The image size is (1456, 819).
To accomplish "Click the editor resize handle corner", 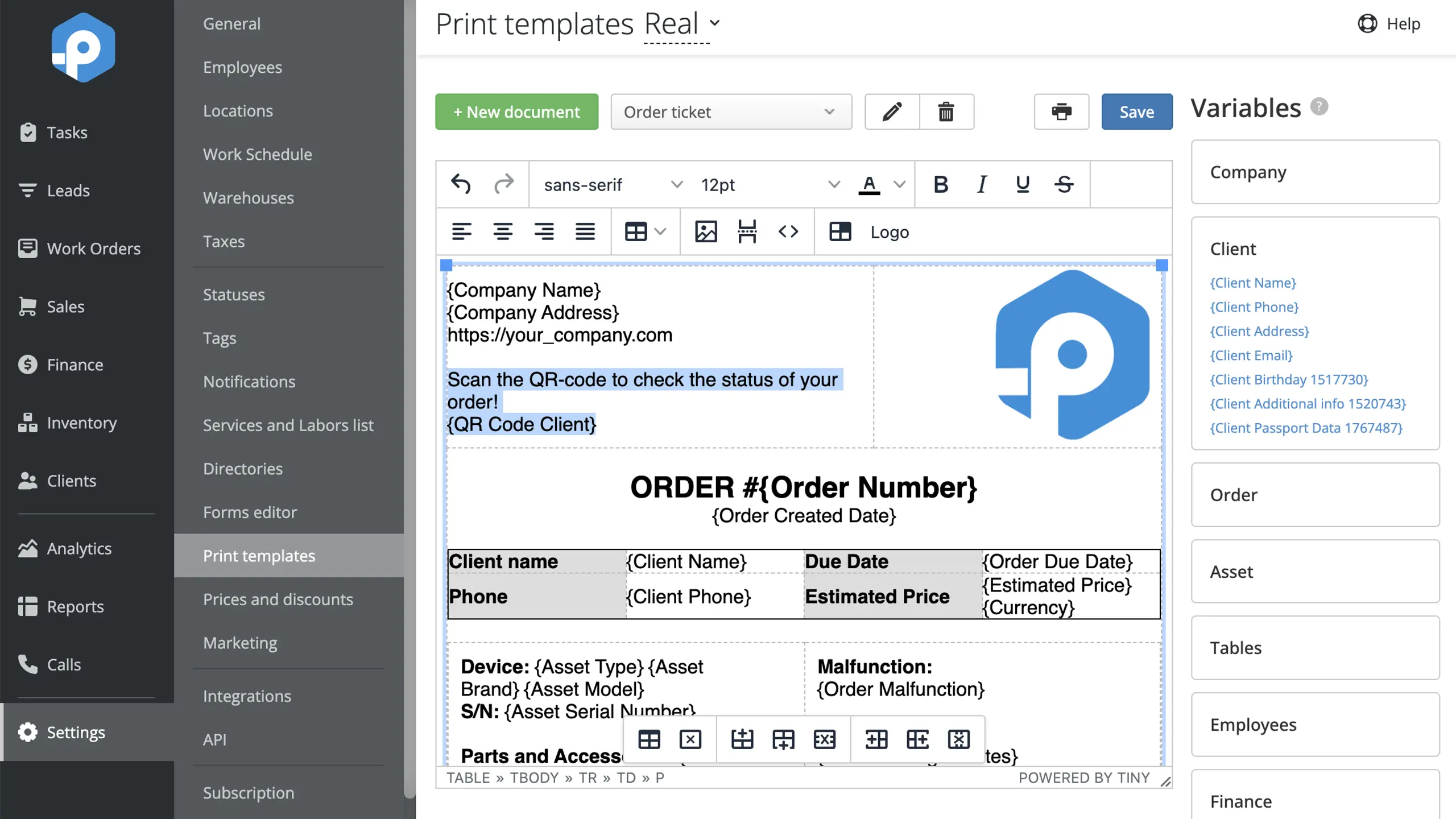I will click(1165, 781).
